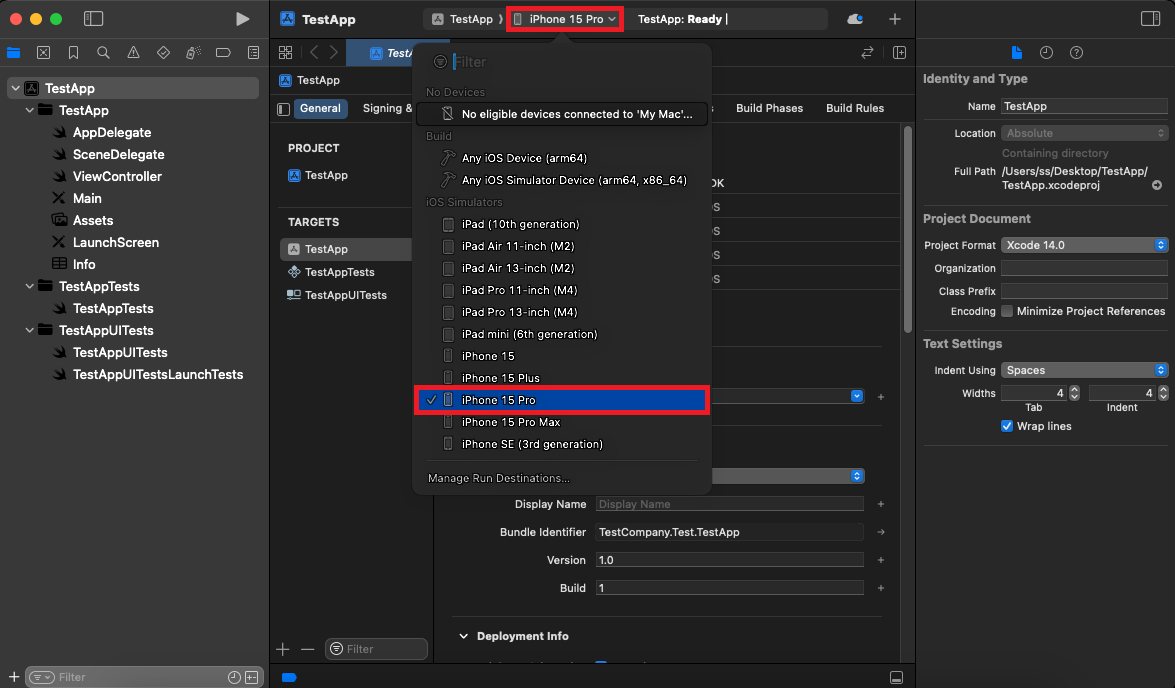Open the Find navigator
This screenshot has width=1175, height=688.
pos(103,52)
